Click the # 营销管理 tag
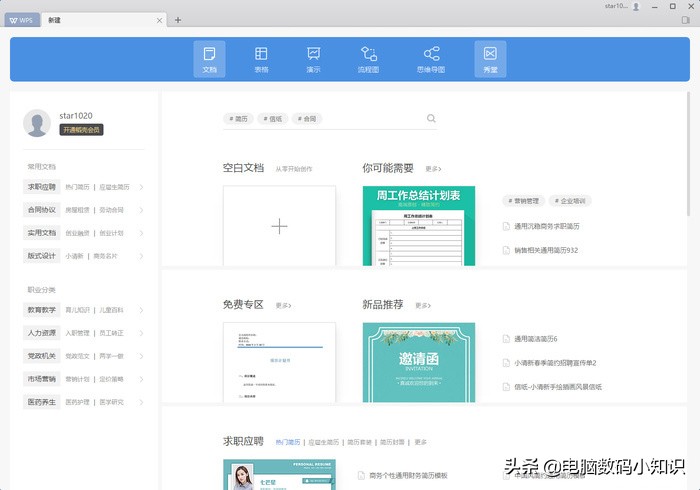 click(x=524, y=201)
